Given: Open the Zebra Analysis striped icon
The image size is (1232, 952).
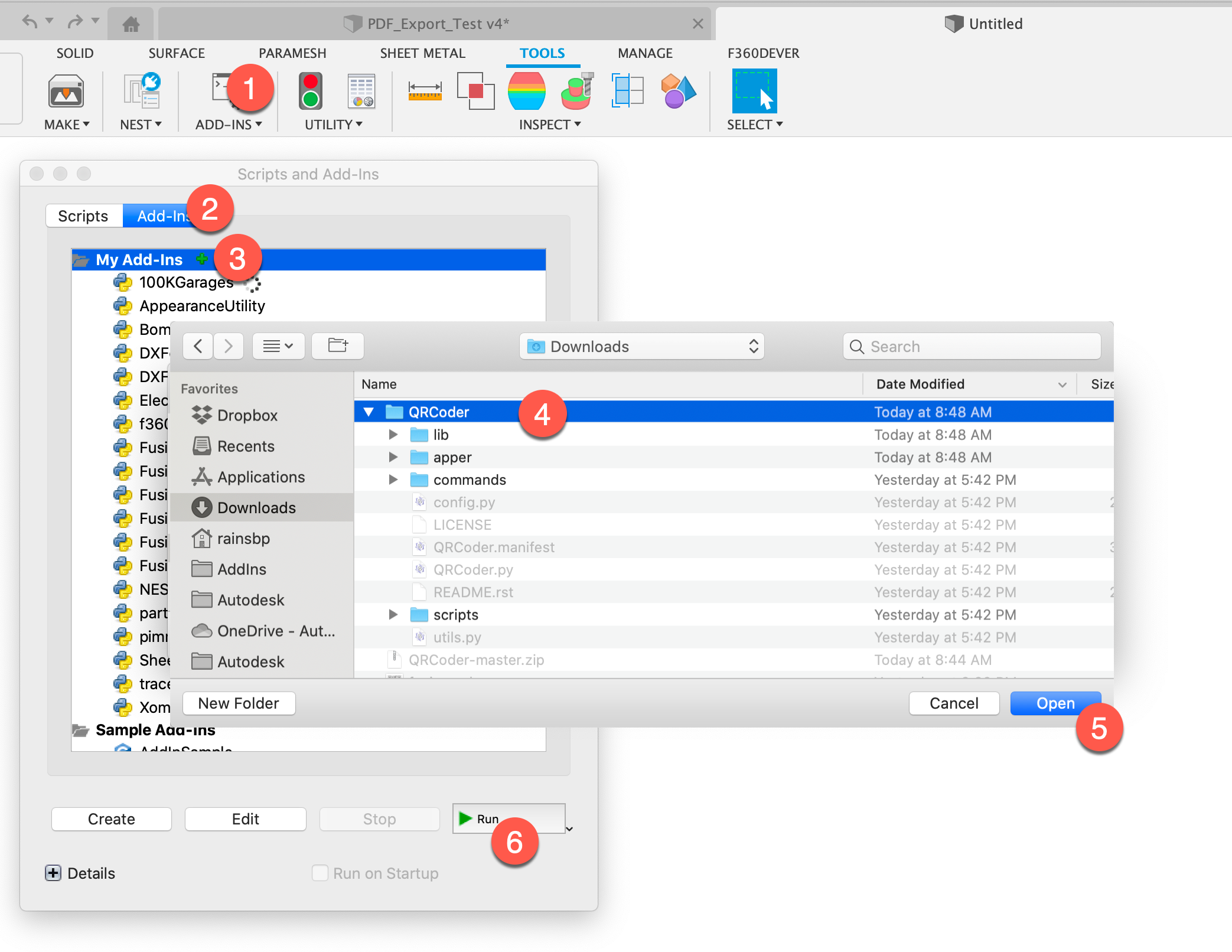Looking at the screenshot, I should click(x=526, y=92).
